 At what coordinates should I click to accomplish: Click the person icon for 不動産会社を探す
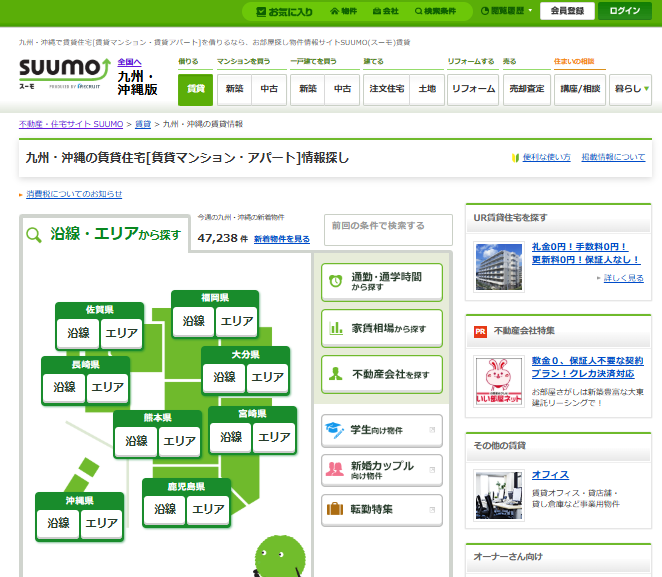(x=335, y=374)
